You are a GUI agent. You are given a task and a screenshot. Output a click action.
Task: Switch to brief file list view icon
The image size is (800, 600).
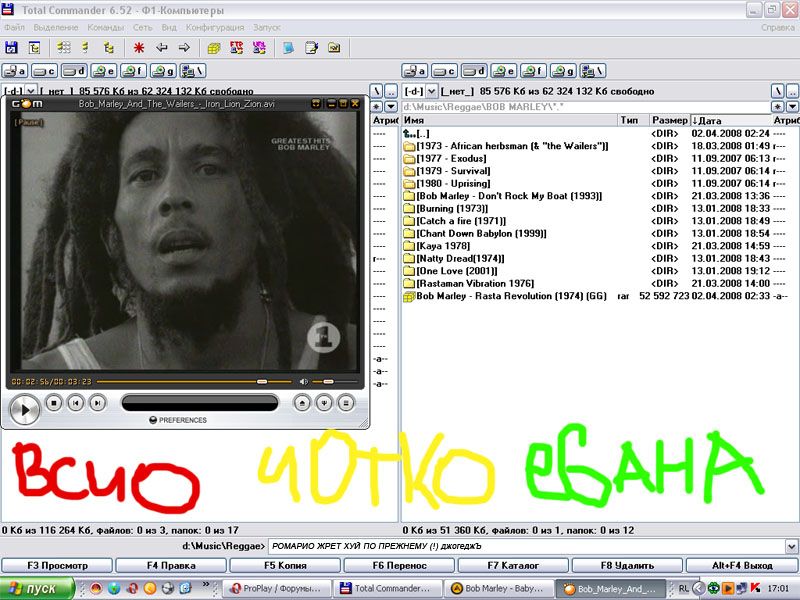point(64,48)
